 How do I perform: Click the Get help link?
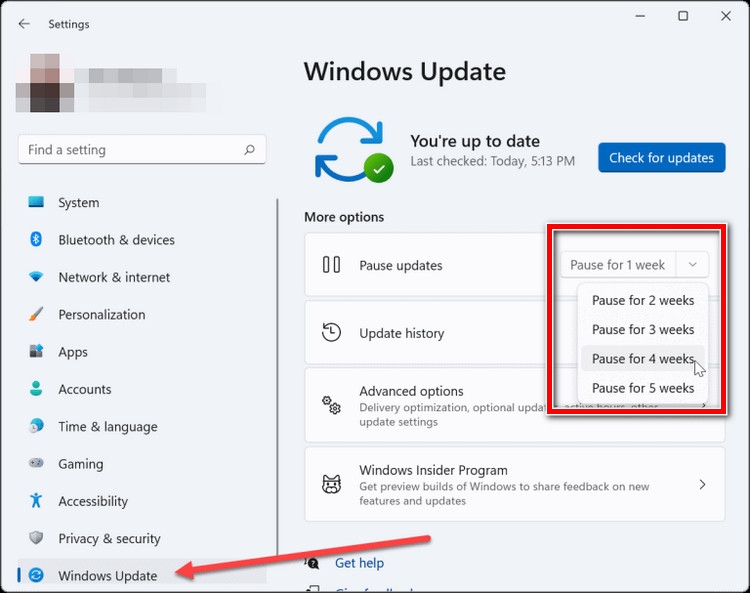359,563
